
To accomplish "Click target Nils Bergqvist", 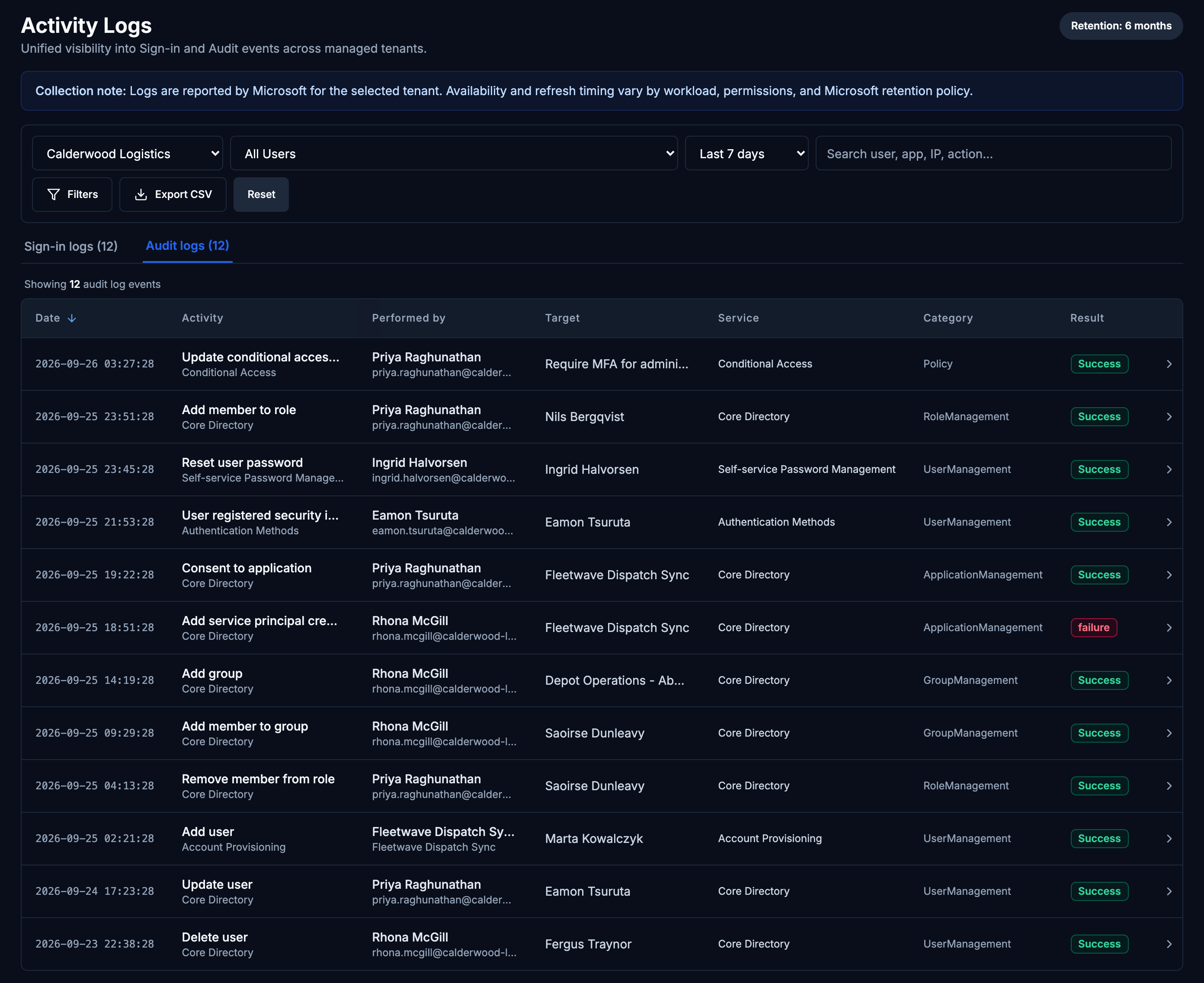I will click(584, 417).
